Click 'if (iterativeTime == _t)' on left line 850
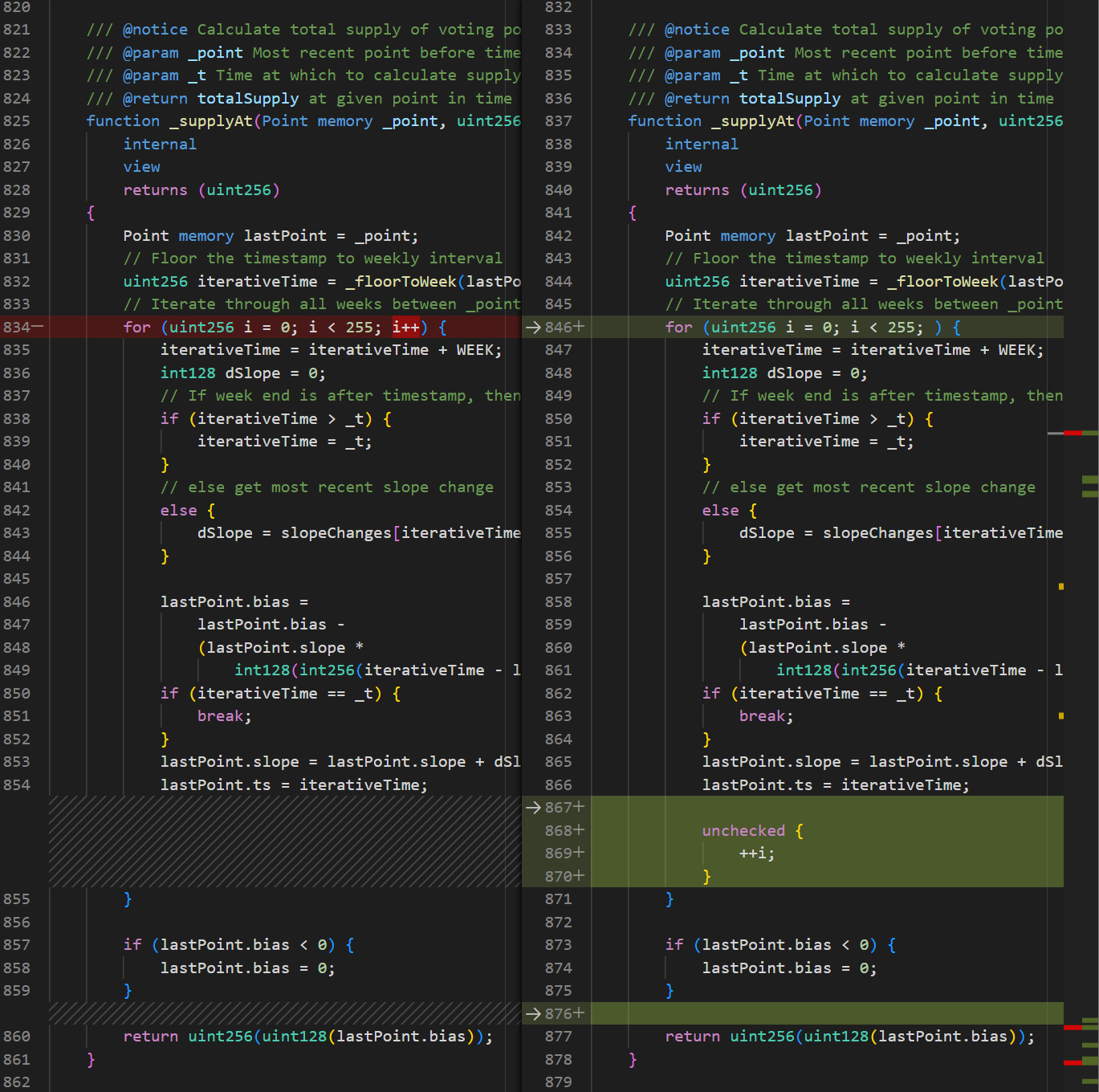The width and height of the screenshot is (1099, 1092). 271,693
